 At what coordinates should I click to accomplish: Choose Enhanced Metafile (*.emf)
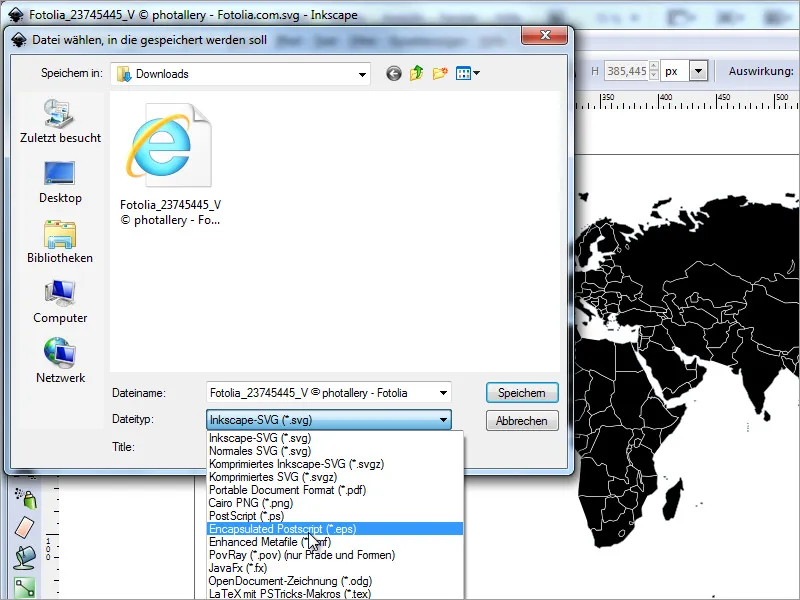point(335,542)
